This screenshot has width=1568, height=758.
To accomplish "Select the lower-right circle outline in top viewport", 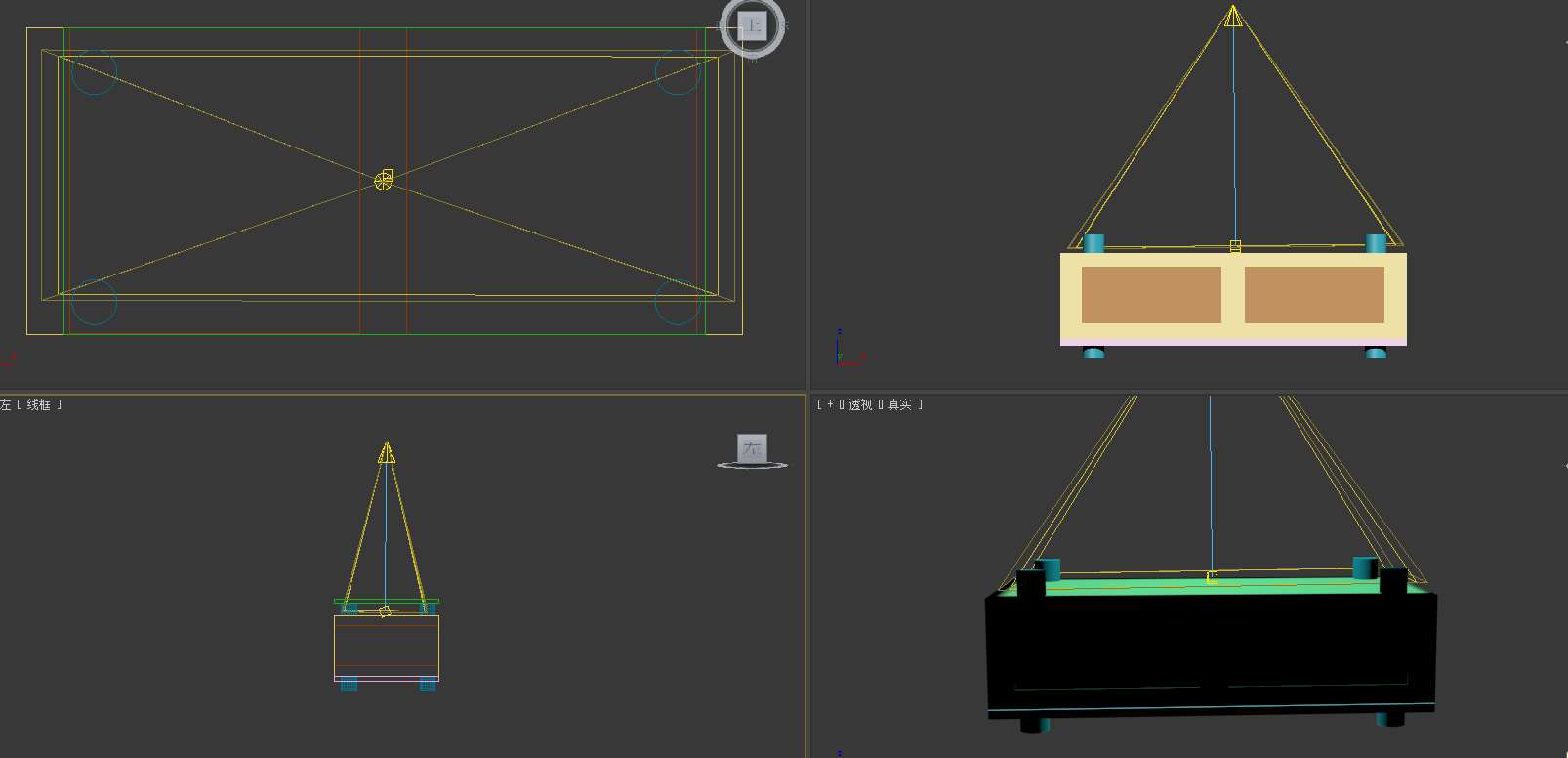I will click(678, 303).
